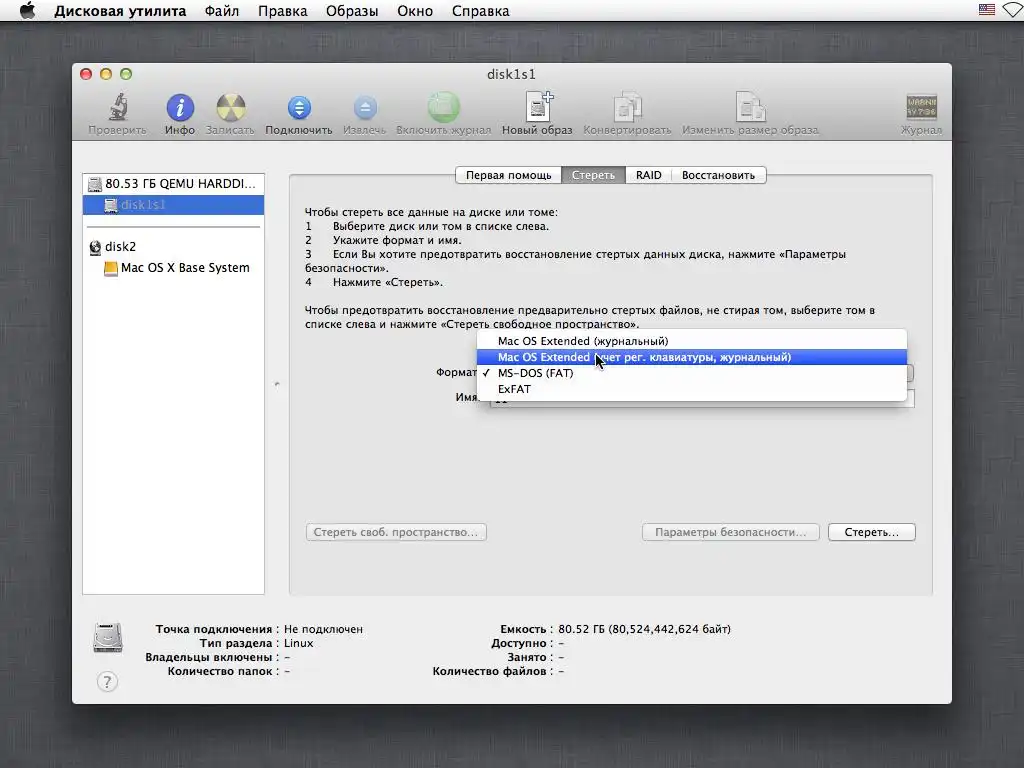Choose Mac OS Extended (журнальный) format option

click(692, 341)
